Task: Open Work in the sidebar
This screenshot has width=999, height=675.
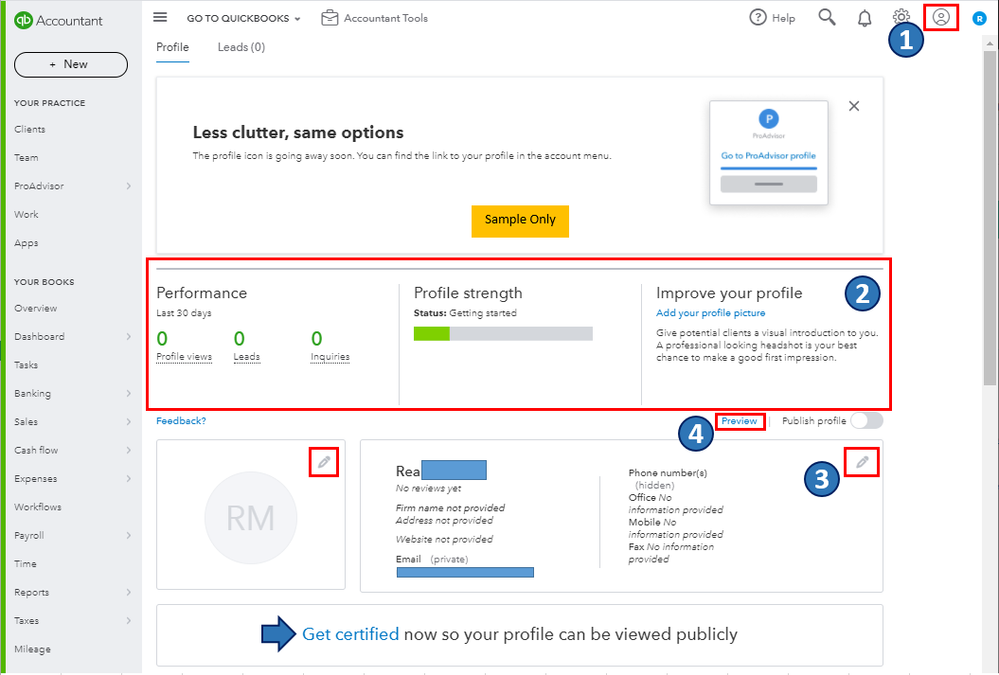Action: point(26,214)
